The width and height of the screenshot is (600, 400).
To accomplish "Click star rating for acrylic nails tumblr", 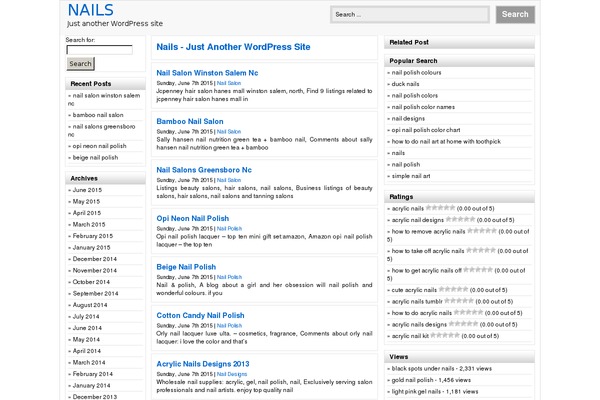I will click(459, 300).
